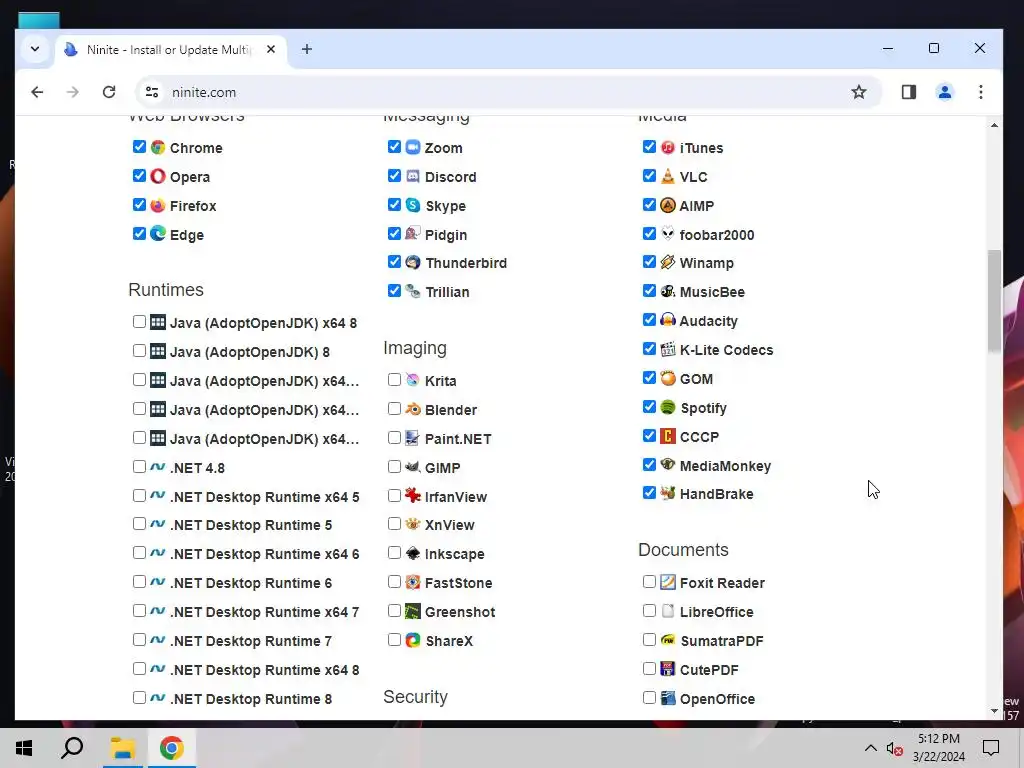Open the Chrome tab search dropdown
The image size is (1024, 768).
point(35,49)
